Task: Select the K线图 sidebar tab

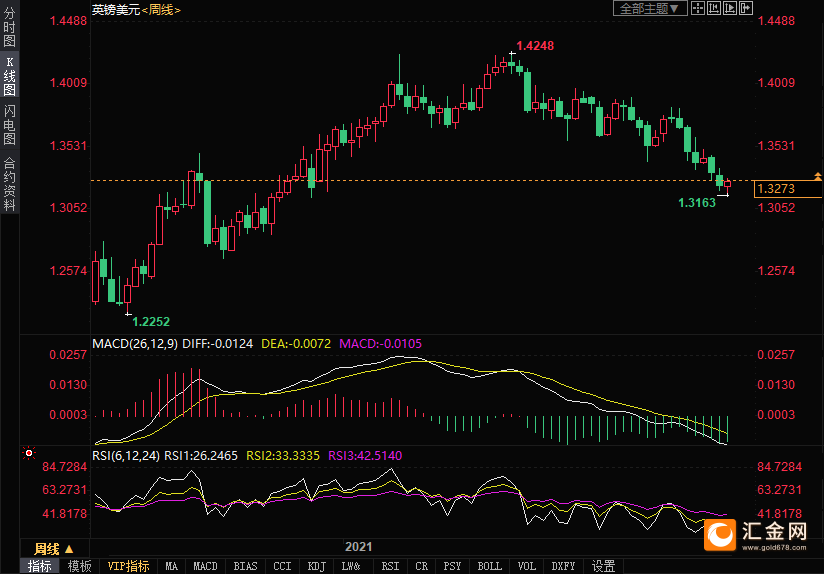Action: pos(9,76)
